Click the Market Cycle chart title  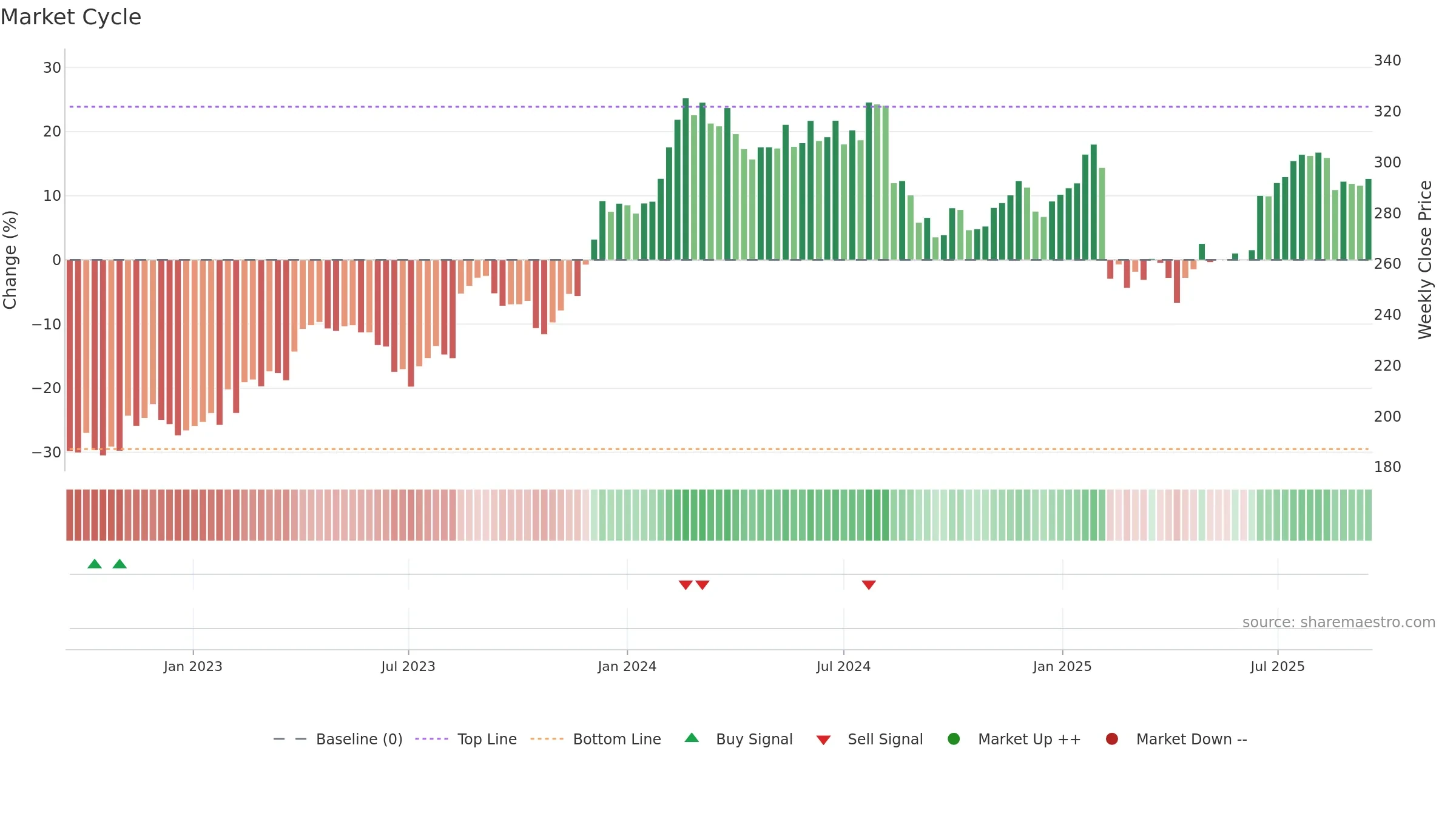click(x=71, y=17)
